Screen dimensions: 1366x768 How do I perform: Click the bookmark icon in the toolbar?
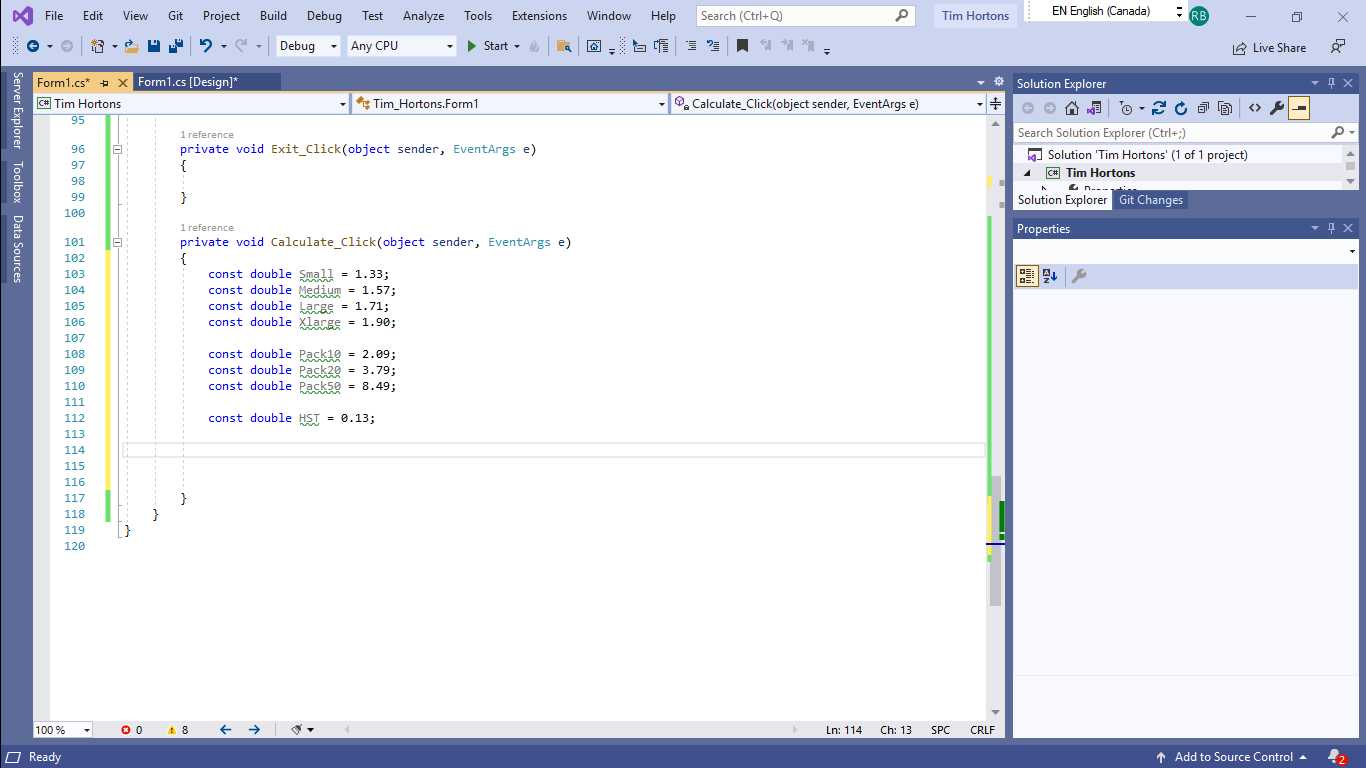tap(742, 46)
